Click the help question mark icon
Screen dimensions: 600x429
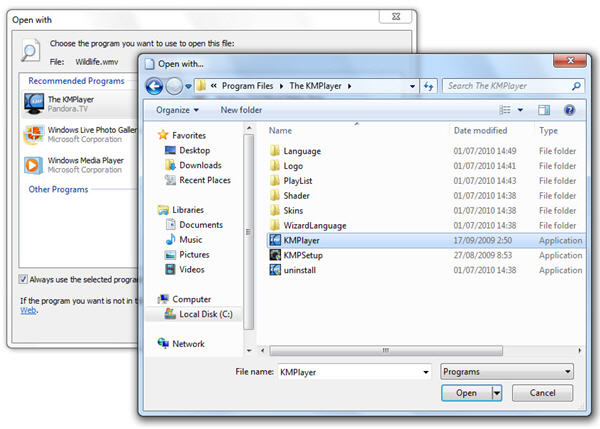coord(569,109)
